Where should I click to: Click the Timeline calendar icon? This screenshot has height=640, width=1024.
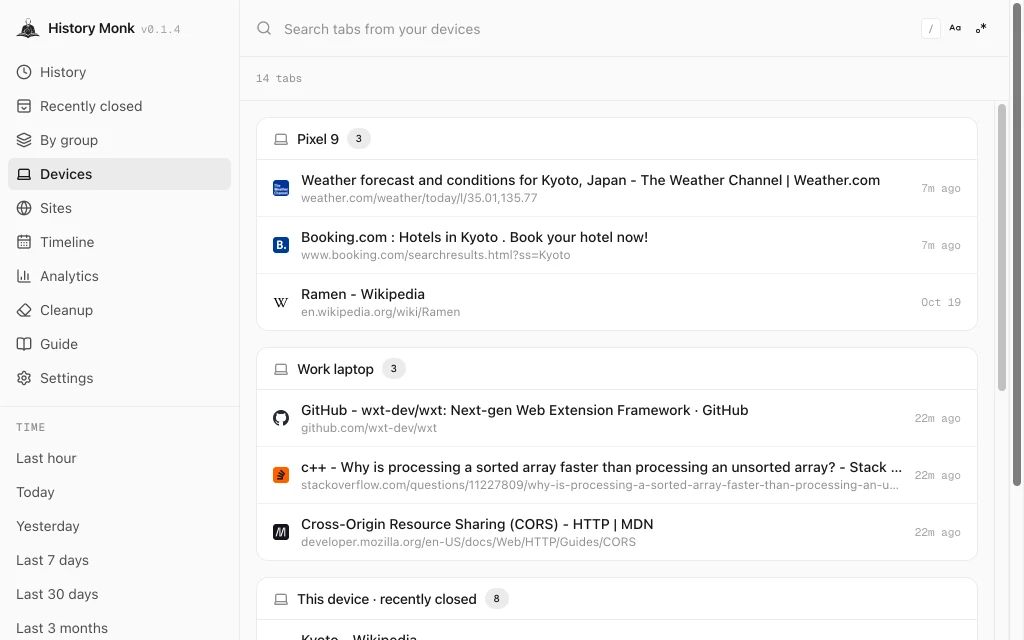click(x=24, y=242)
